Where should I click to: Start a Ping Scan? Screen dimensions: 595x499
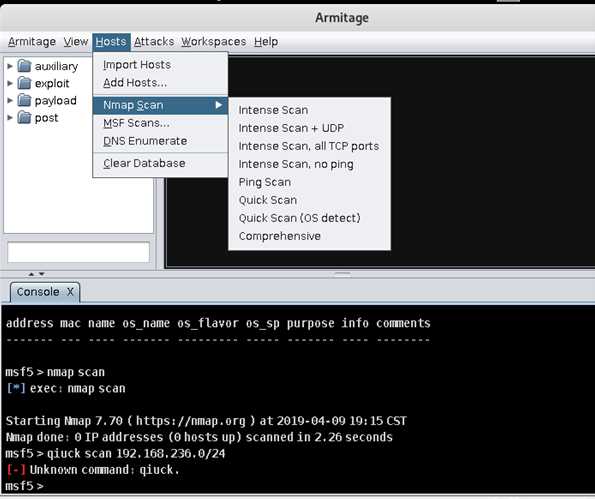click(309, 182)
